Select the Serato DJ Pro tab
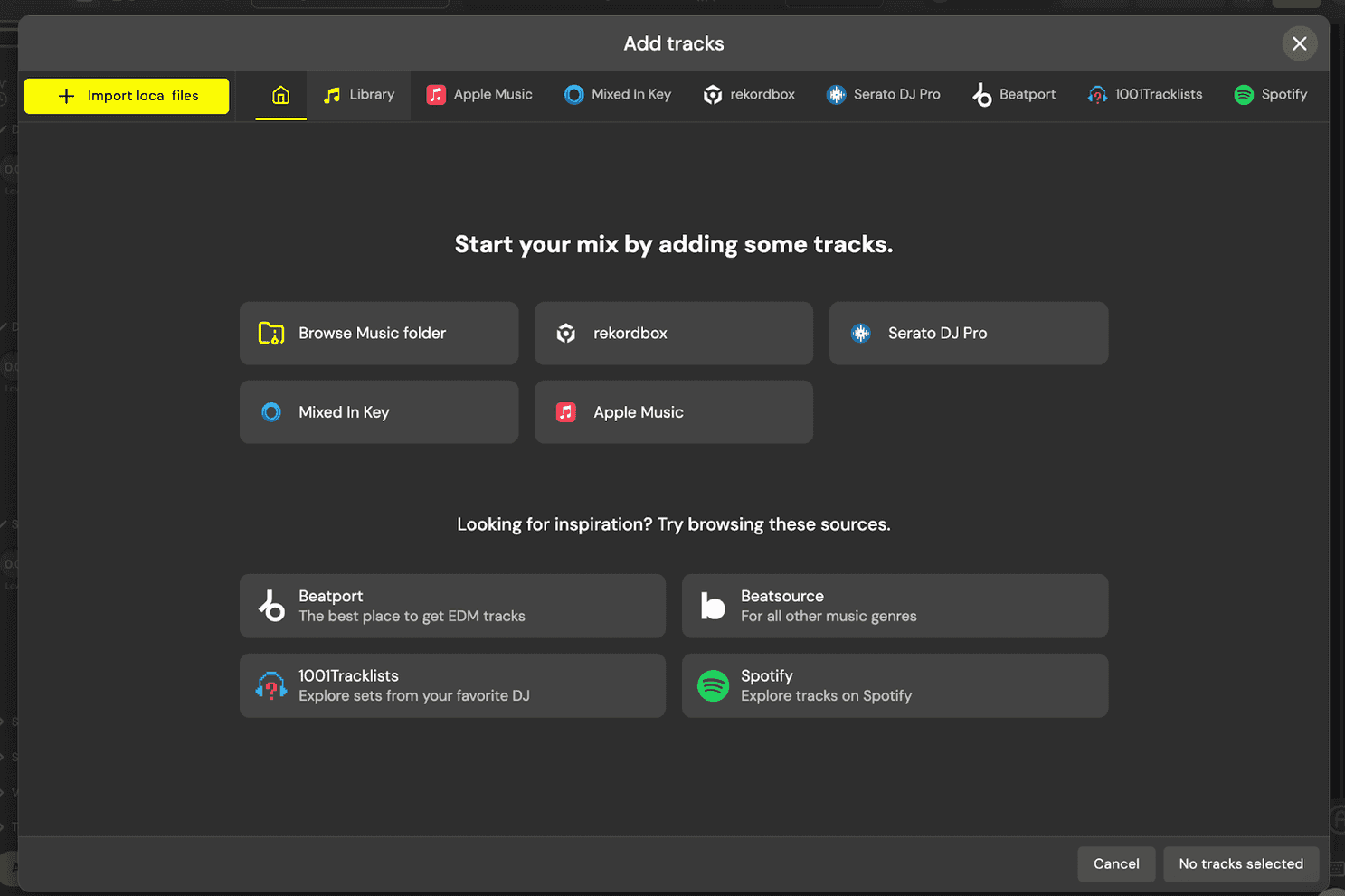The image size is (1345, 896). coord(883,95)
